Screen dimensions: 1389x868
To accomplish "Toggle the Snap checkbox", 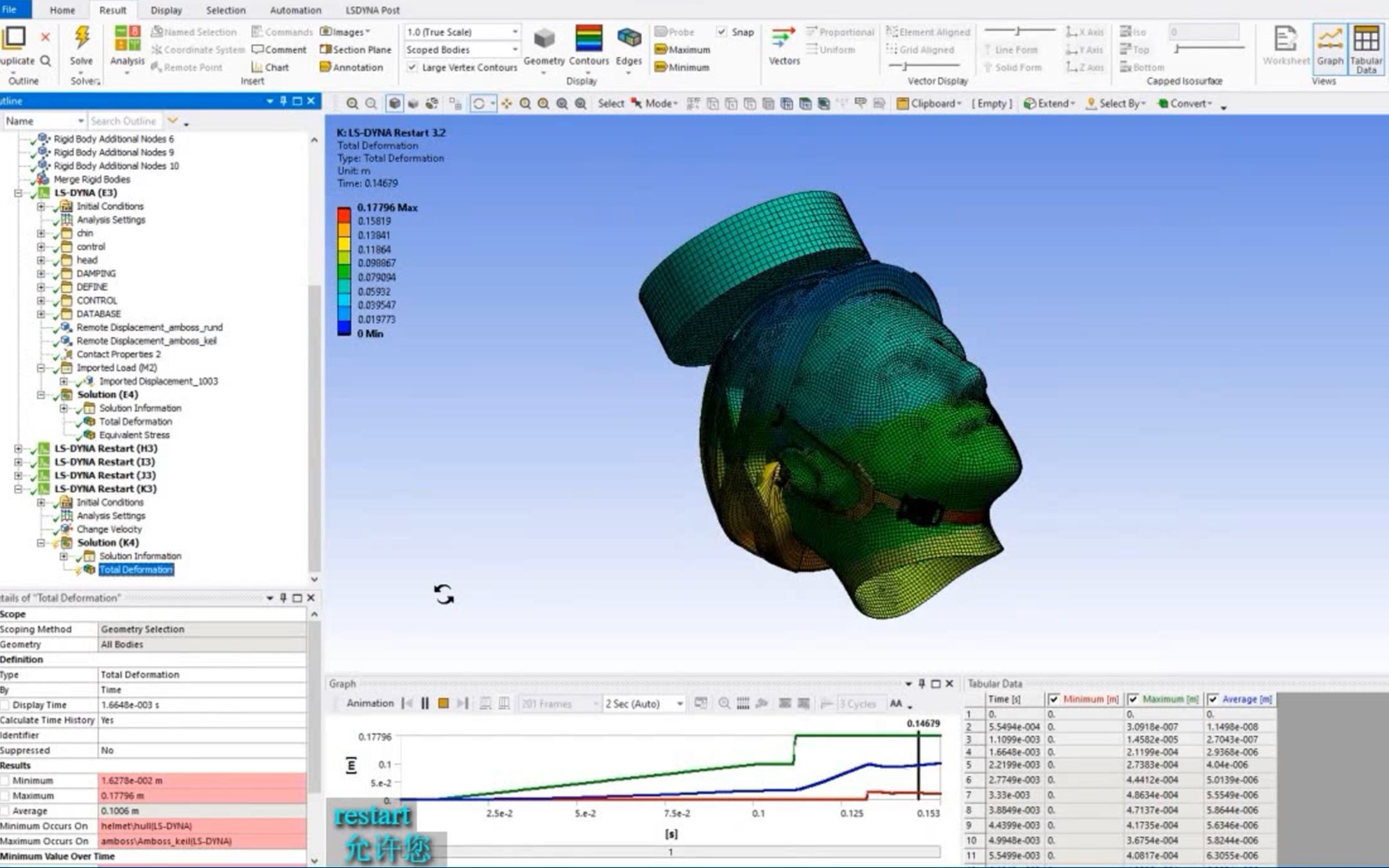I will coord(722,31).
